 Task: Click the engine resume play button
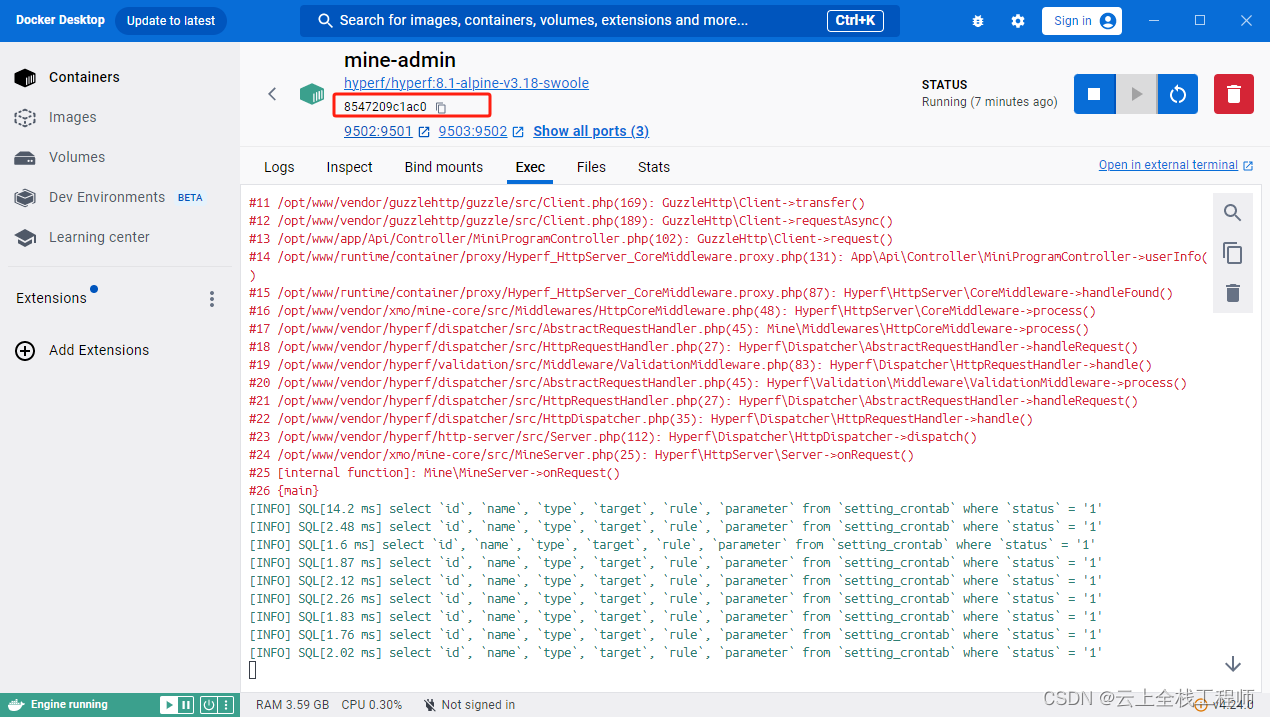pyautogui.click(x=169, y=705)
